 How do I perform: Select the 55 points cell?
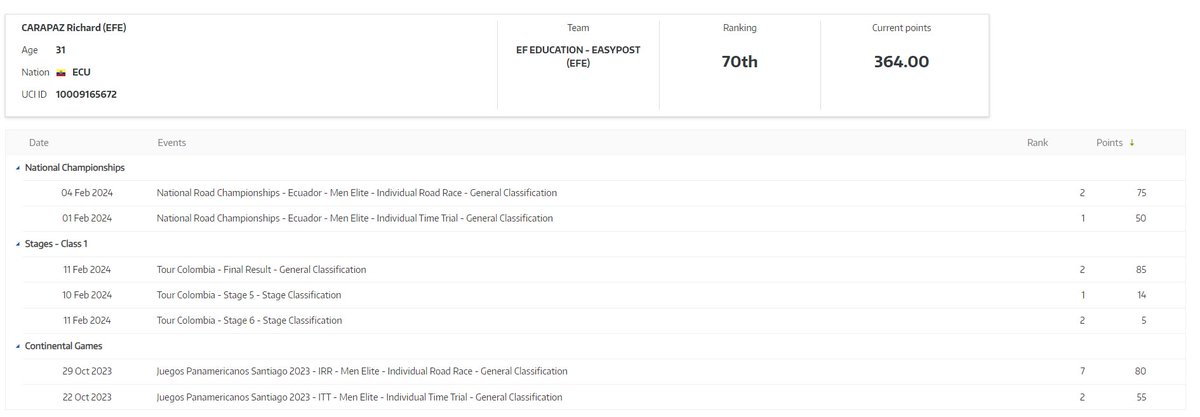pos(1141,397)
